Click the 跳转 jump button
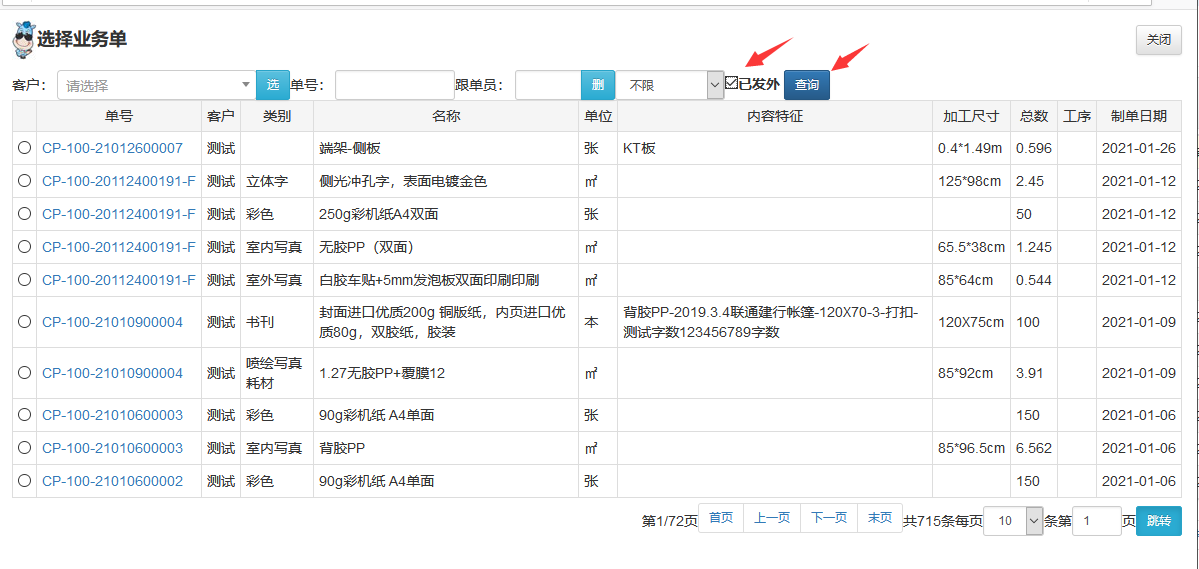 click(x=1158, y=521)
